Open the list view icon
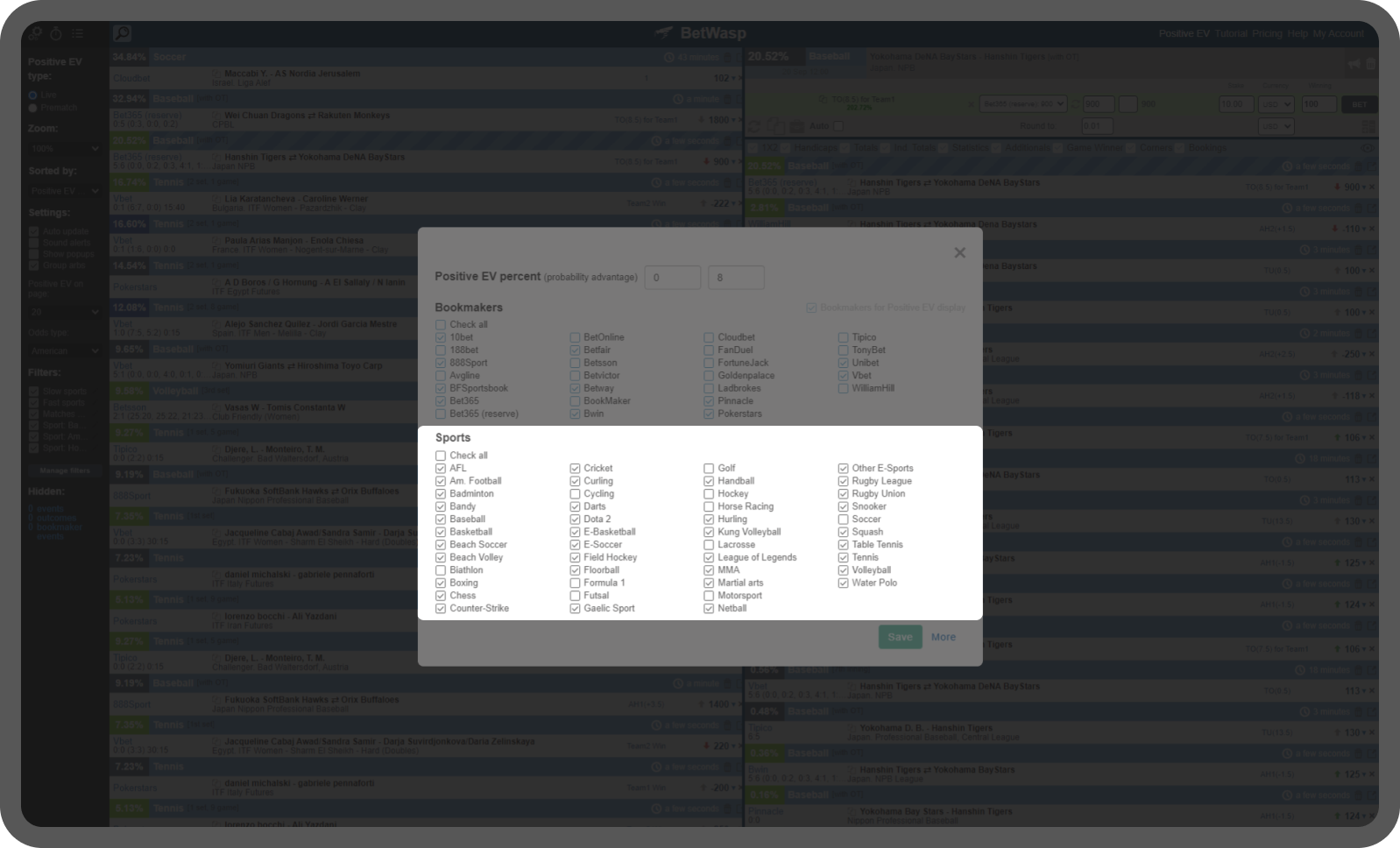This screenshot has height=848, width=1400. click(77, 33)
